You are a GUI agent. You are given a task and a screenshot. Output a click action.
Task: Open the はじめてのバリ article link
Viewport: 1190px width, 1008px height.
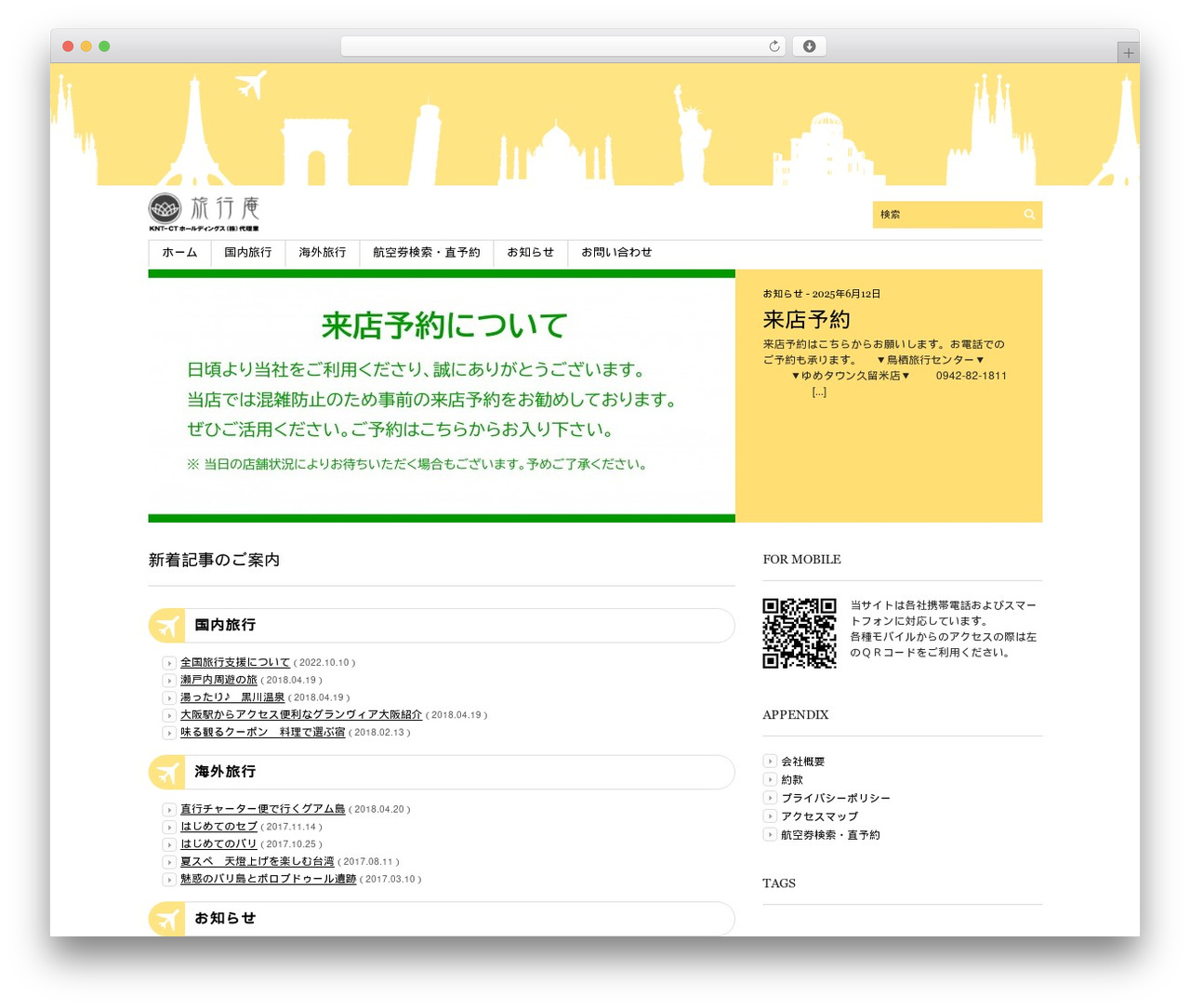(218, 844)
